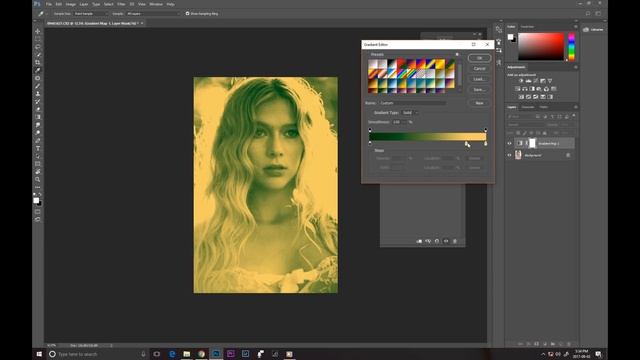640x360 pixels.
Task: Click the Vibrance adjustment icon
Action: tap(550, 81)
